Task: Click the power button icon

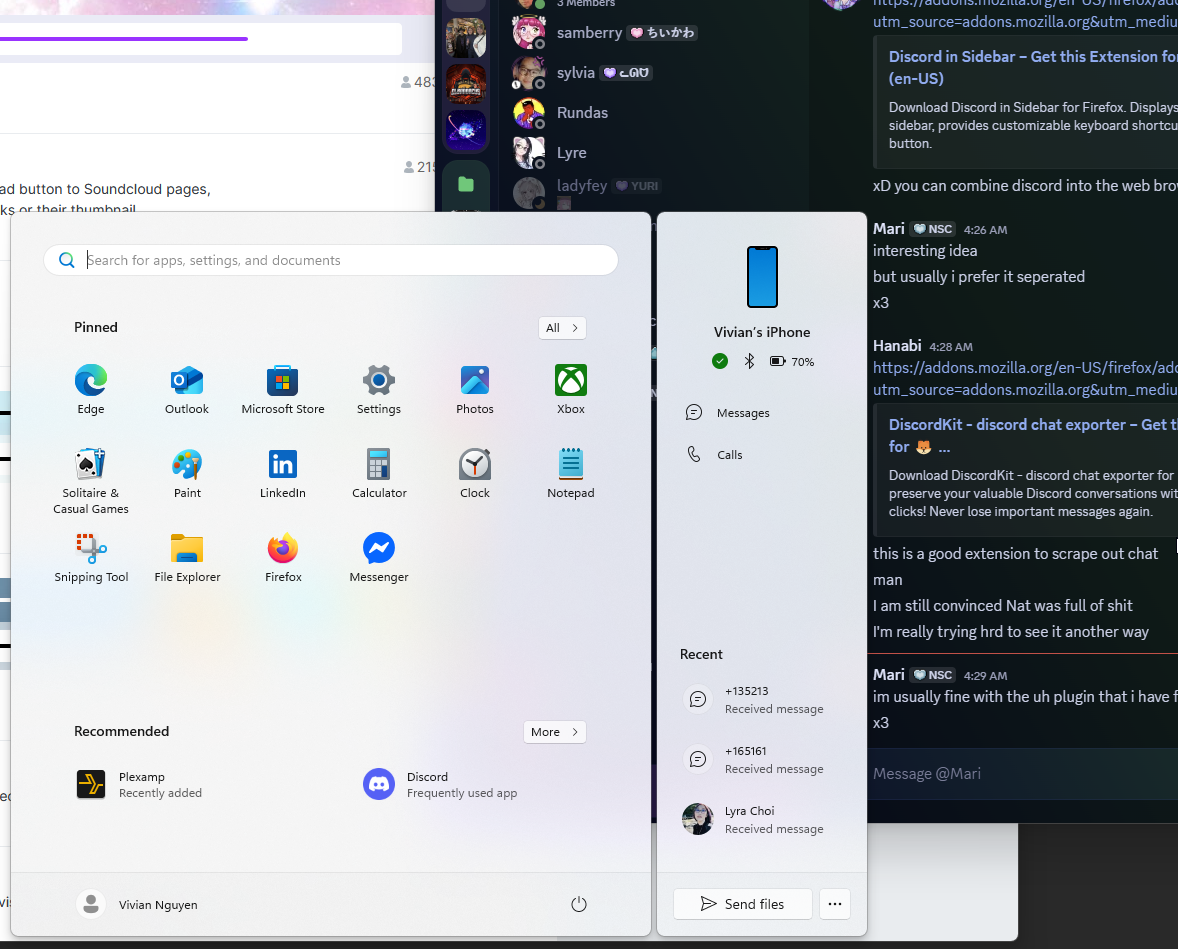Action: [x=578, y=904]
